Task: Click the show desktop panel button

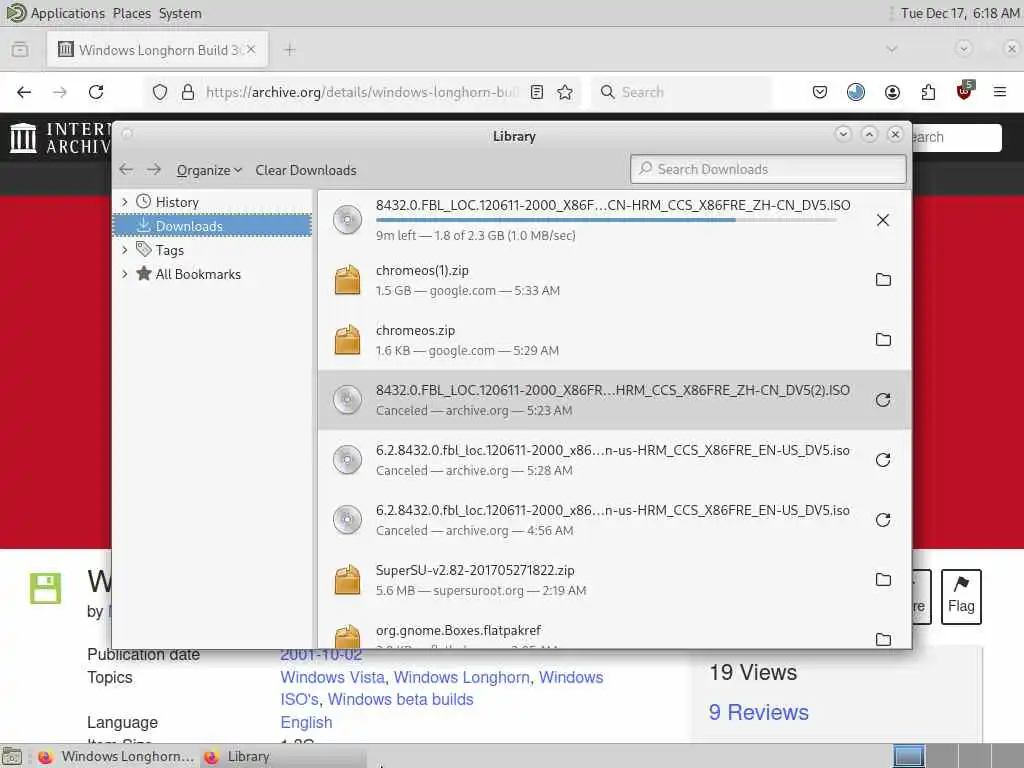Action: (x=12, y=756)
